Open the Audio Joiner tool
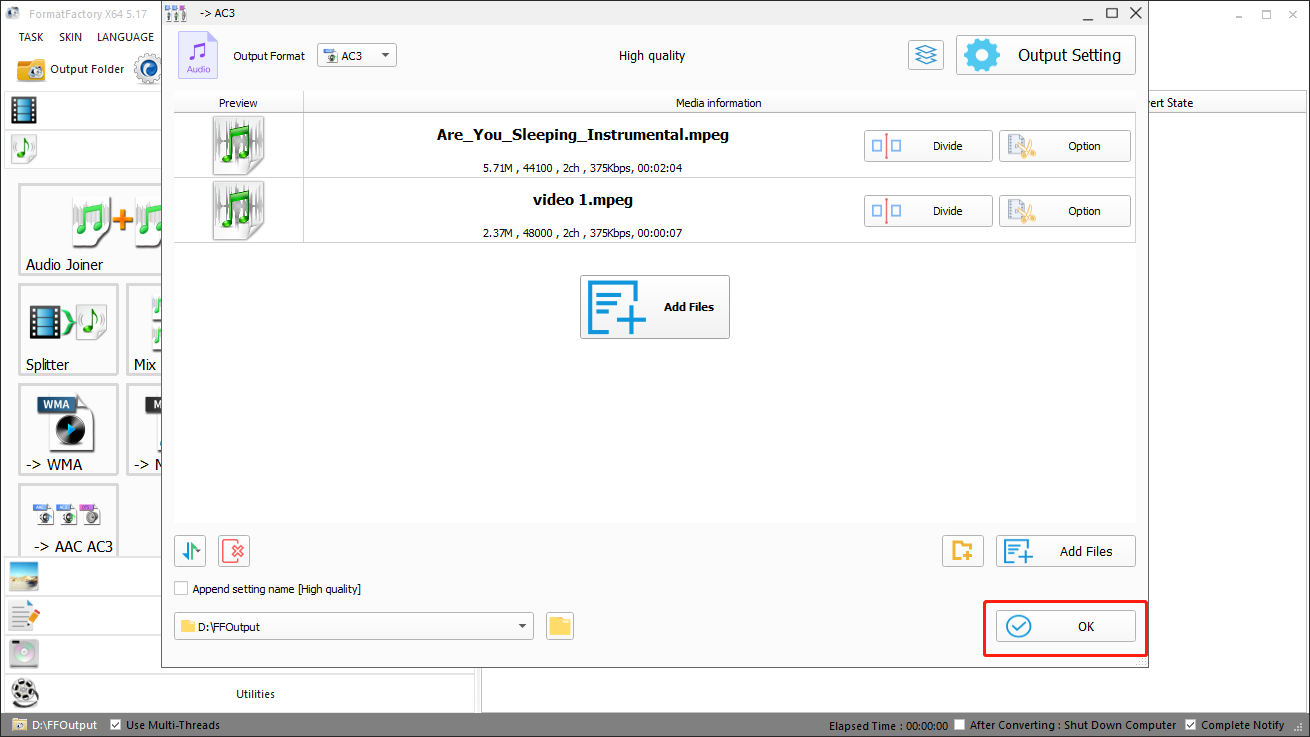1310x737 pixels. [90, 230]
